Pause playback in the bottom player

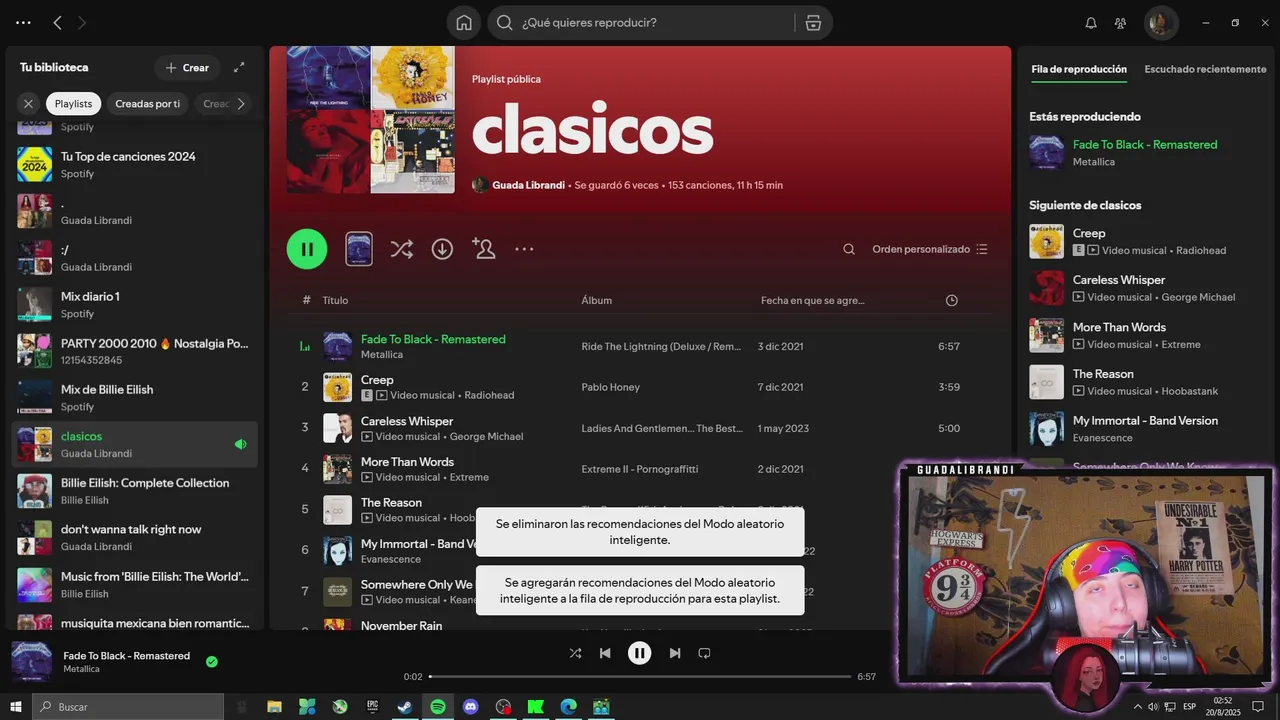click(640, 653)
